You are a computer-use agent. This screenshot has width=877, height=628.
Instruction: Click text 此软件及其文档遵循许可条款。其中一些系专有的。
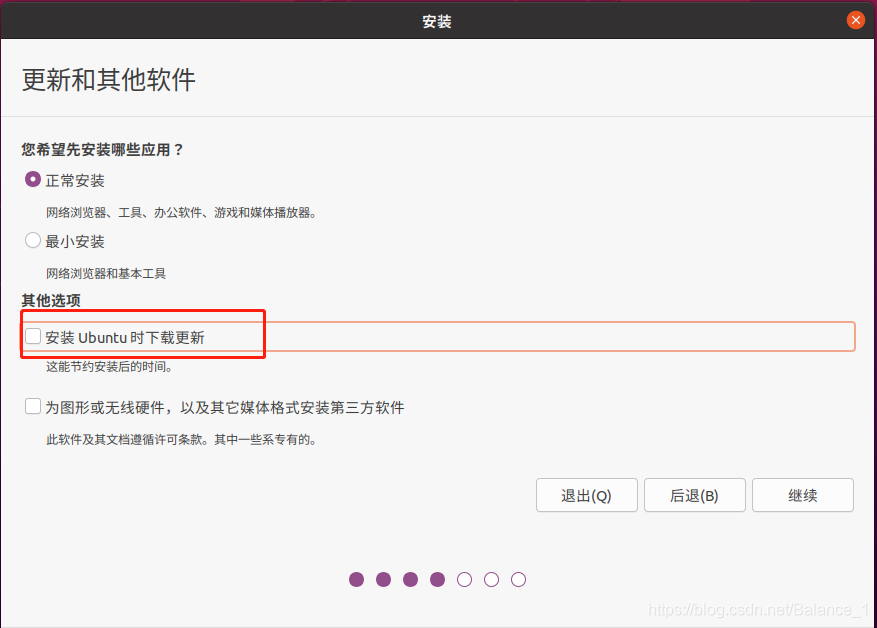(183, 440)
